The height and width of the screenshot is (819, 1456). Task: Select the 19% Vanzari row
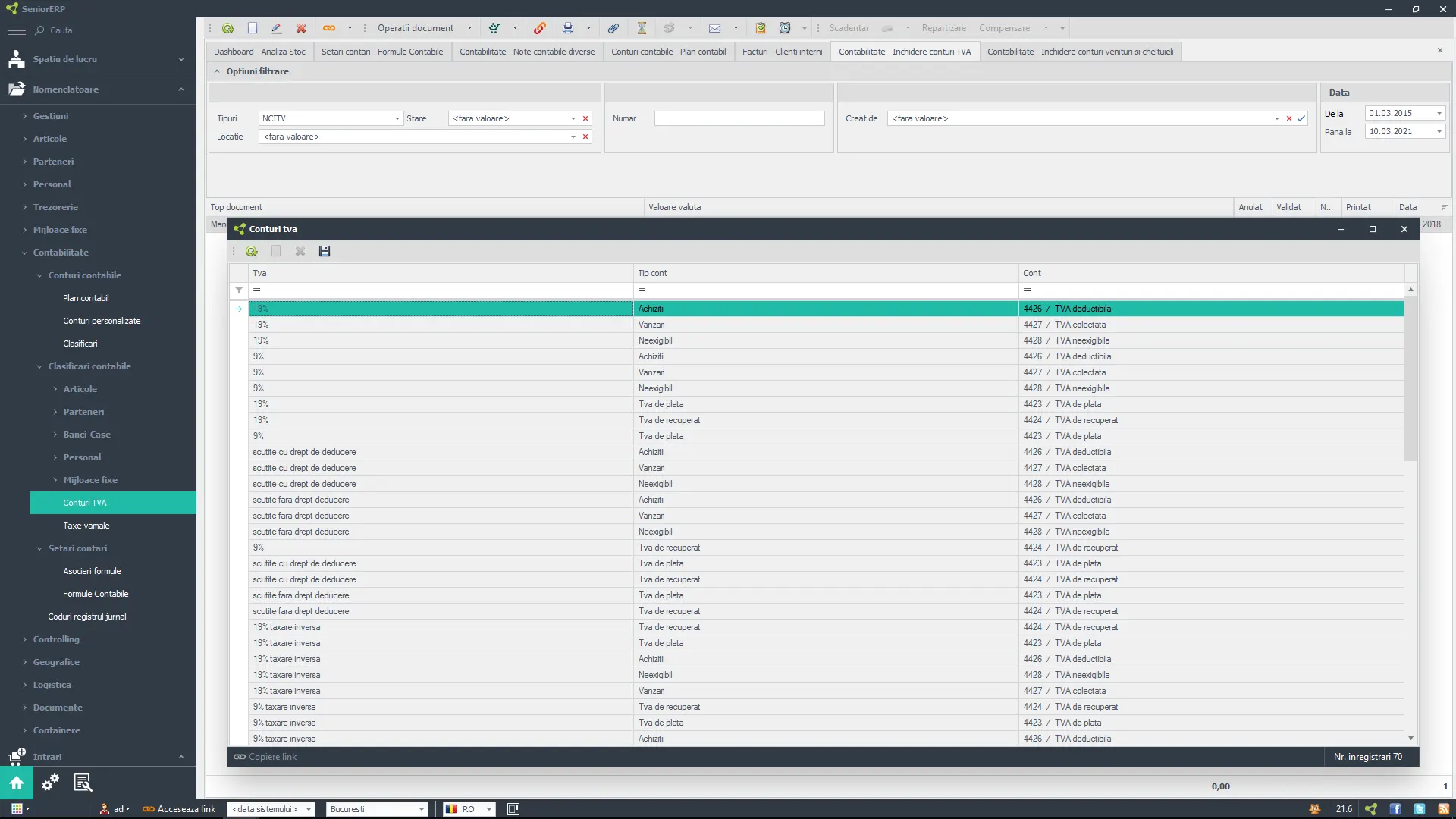pos(827,325)
